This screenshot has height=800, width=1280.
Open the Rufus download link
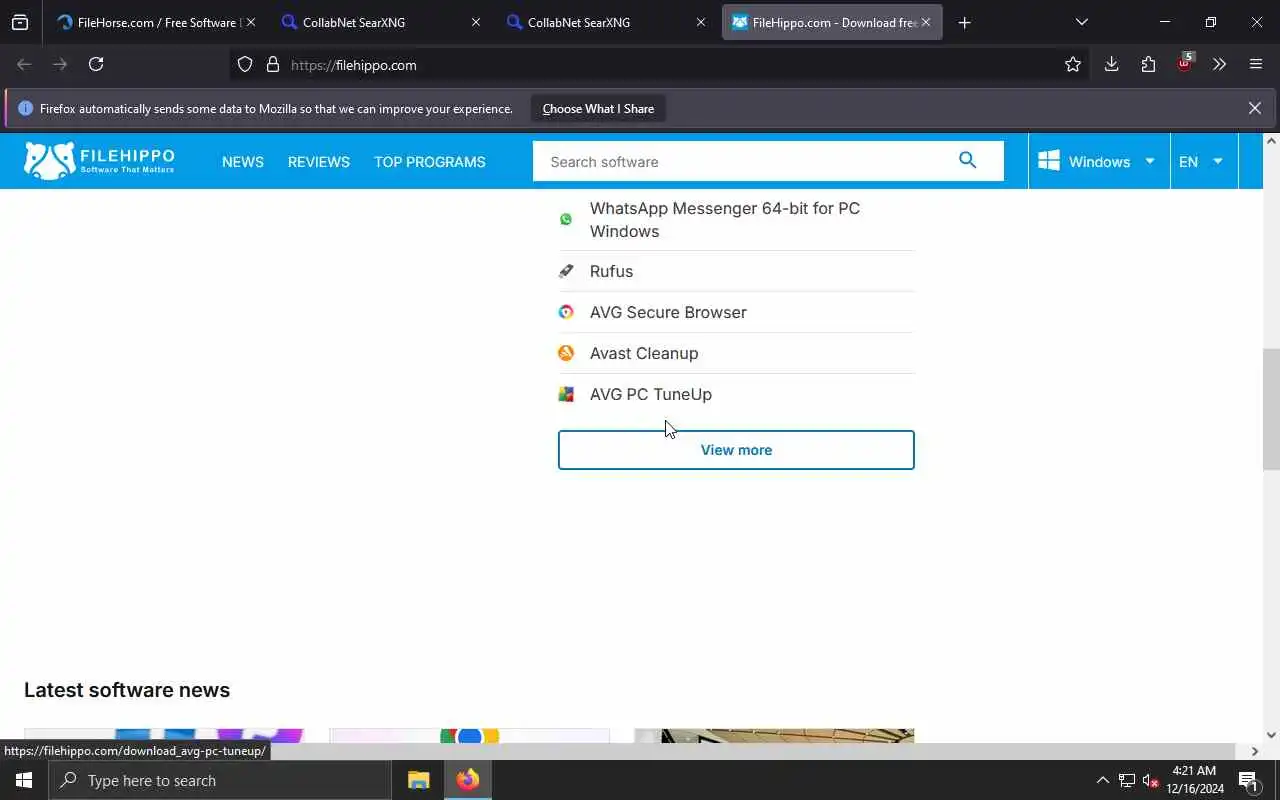pos(611,271)
